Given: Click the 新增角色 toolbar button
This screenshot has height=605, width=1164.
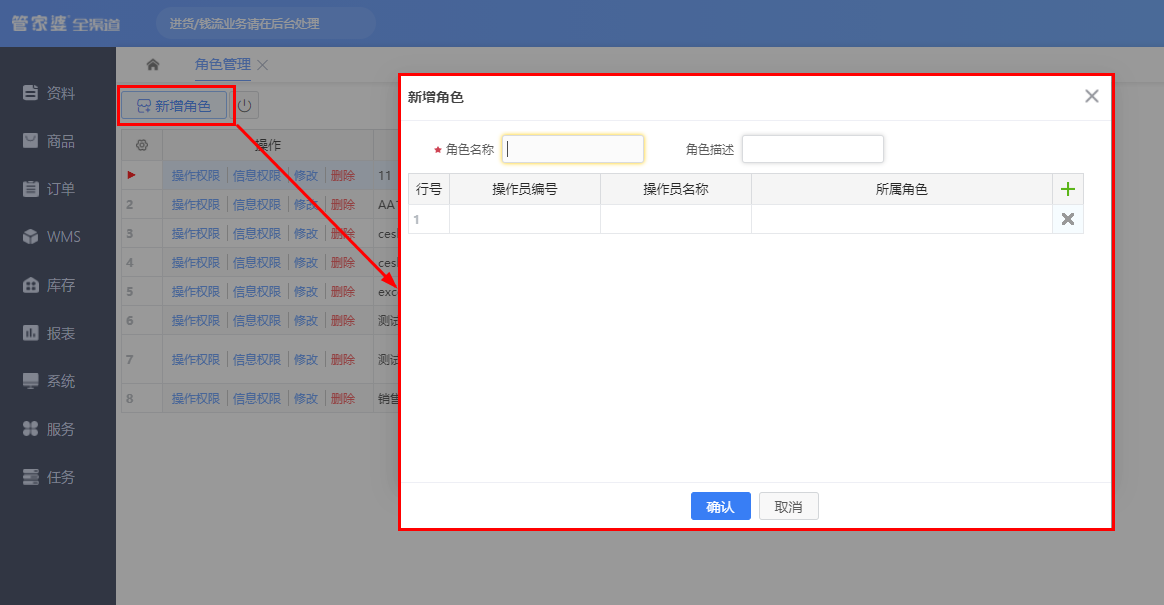Looking at the screenshot, I should pos(174,106).
